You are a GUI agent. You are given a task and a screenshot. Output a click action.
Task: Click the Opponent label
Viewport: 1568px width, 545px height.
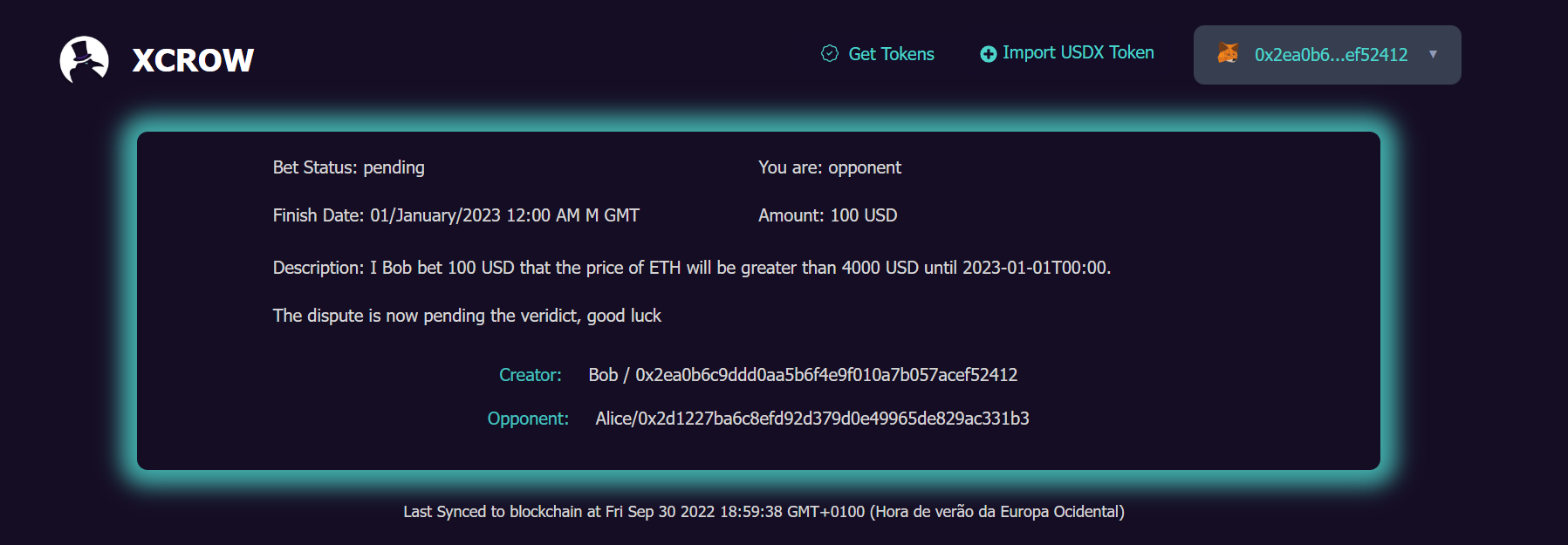528,419
